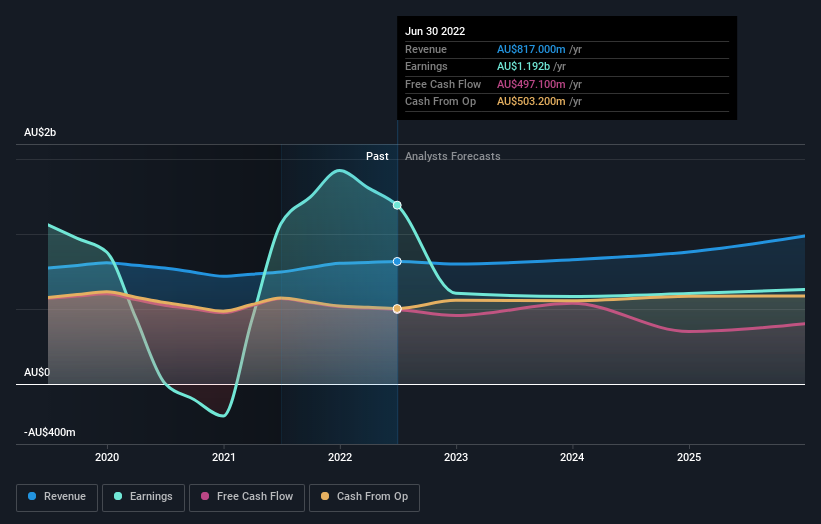Toggle the Earnings series legend button

(x=143, y=497)
